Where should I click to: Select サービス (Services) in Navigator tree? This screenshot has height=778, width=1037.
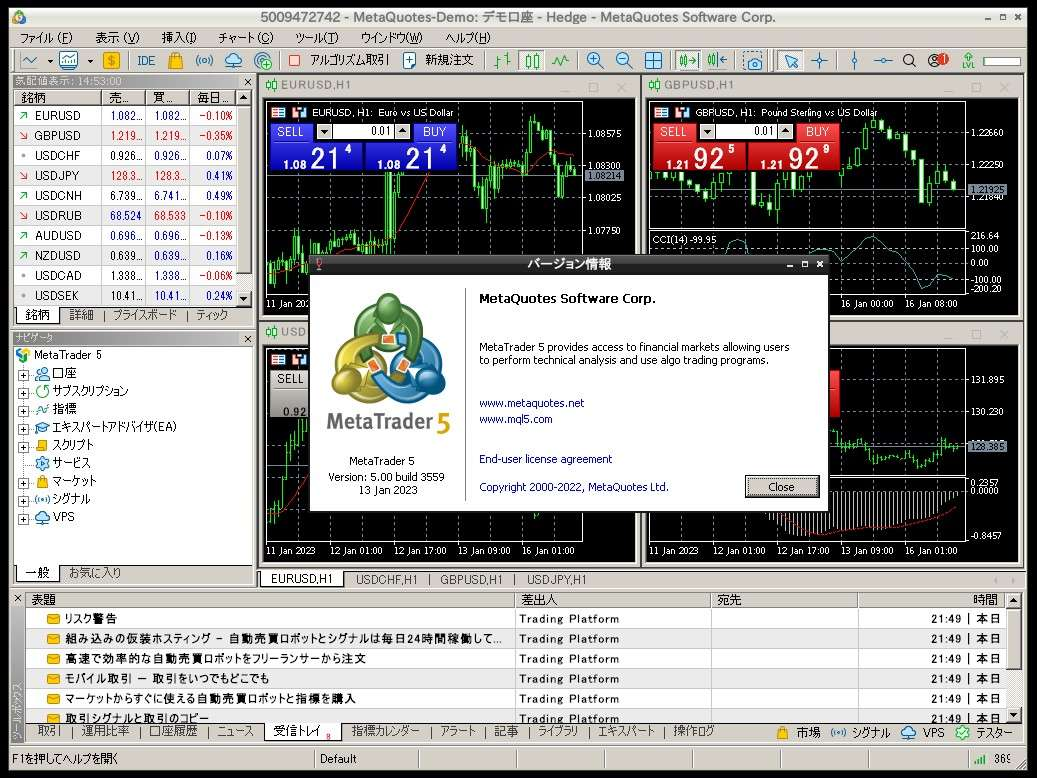(x=71, y=462)
